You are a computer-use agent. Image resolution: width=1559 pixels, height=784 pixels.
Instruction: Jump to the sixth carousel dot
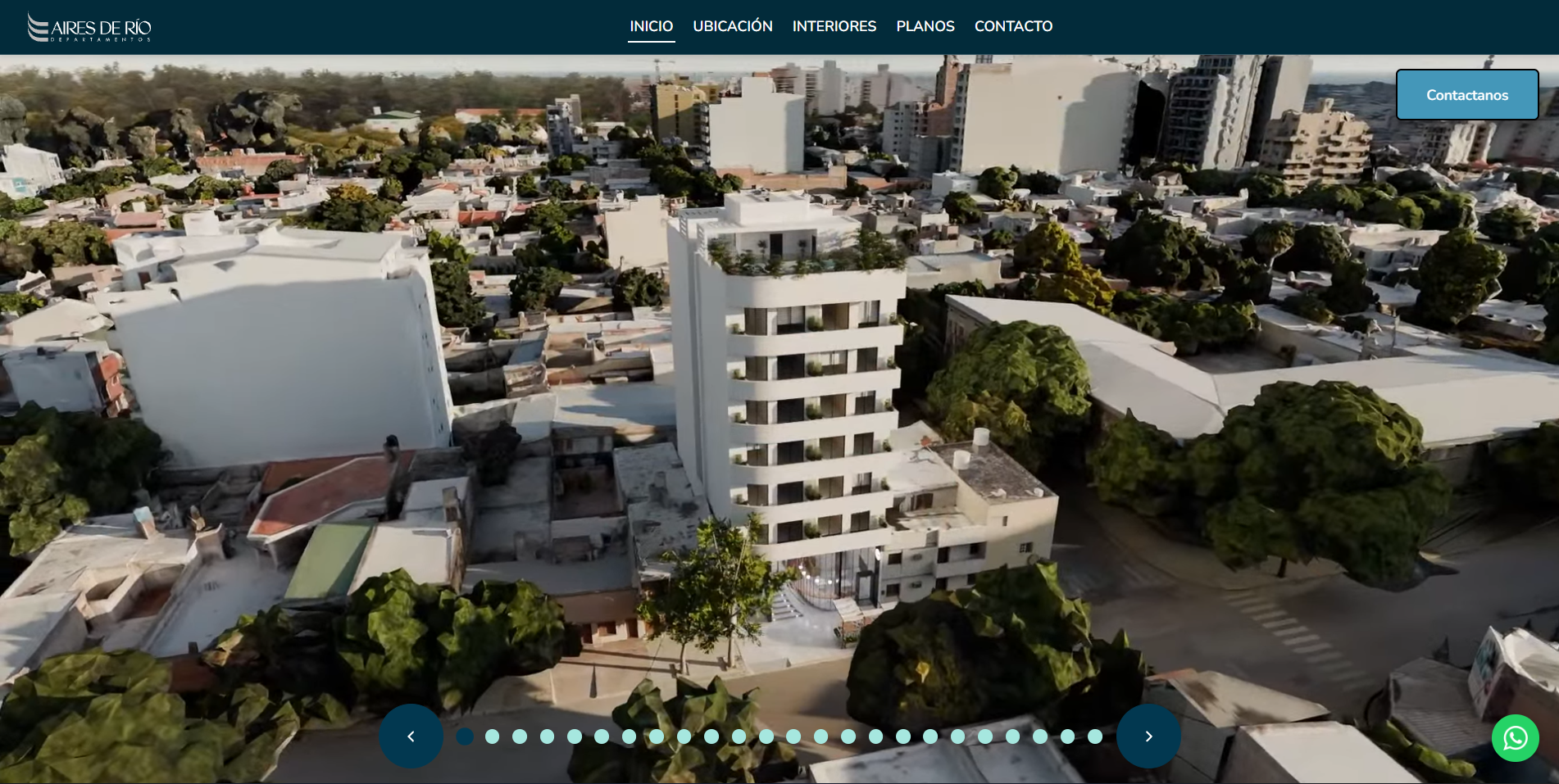[x=602, y=736]
